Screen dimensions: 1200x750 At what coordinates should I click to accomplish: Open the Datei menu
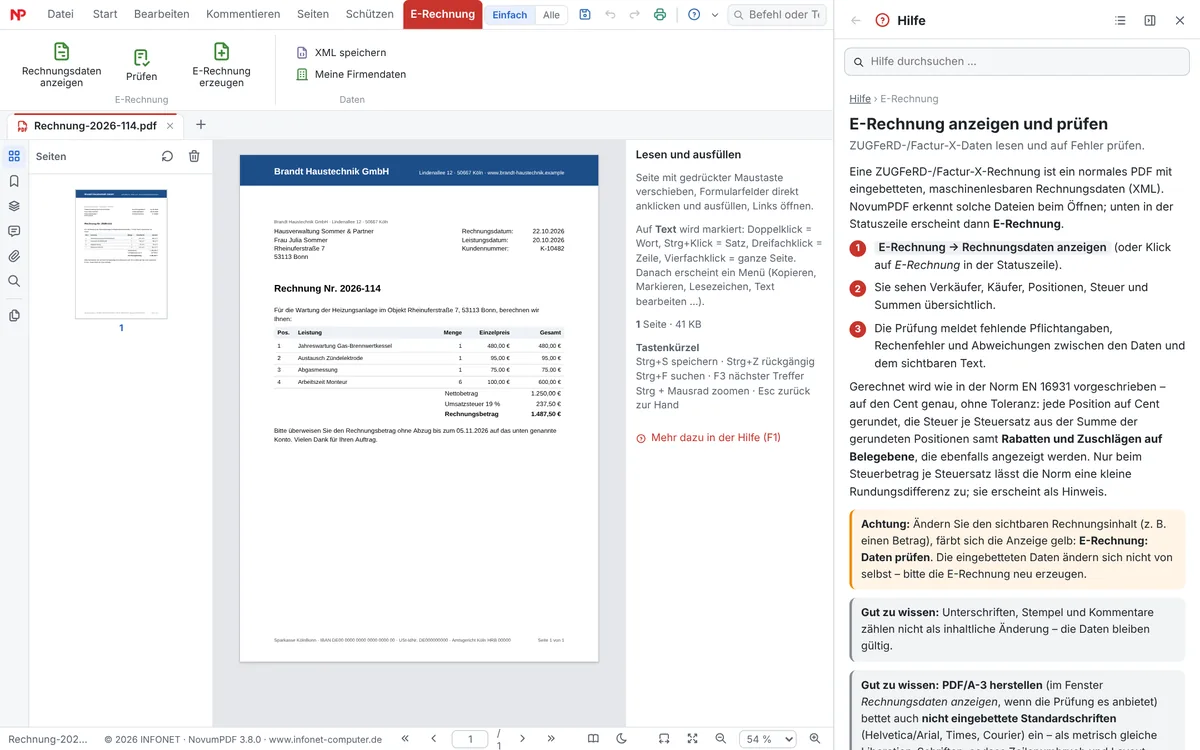(60, 14)
